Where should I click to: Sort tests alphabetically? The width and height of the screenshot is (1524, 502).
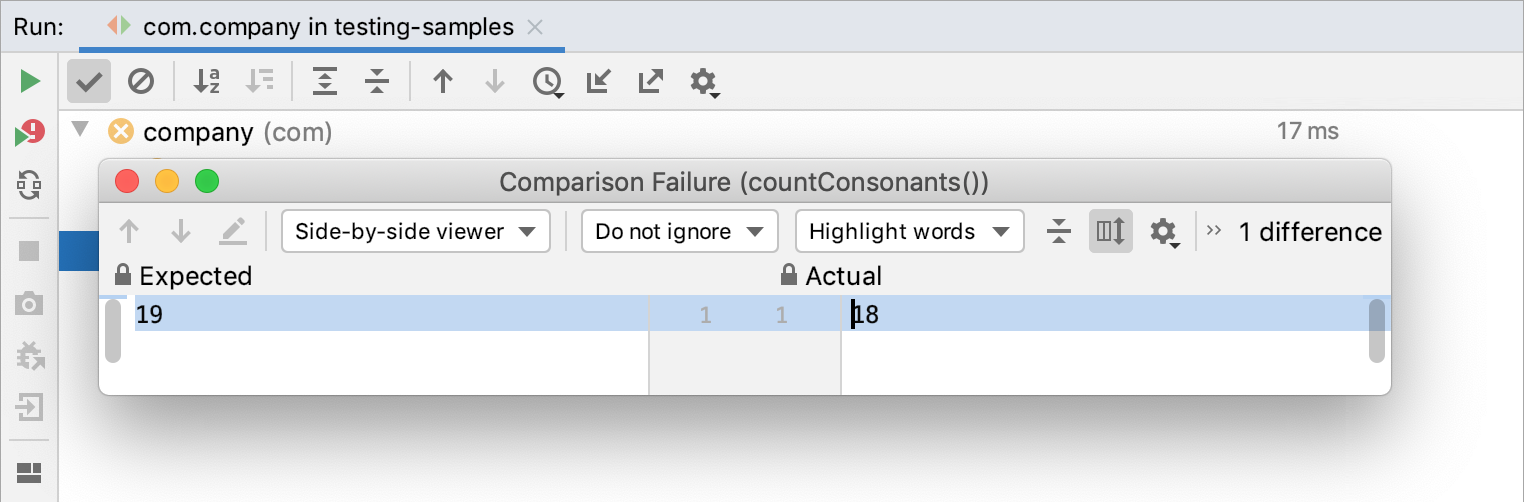pos(207,81)
